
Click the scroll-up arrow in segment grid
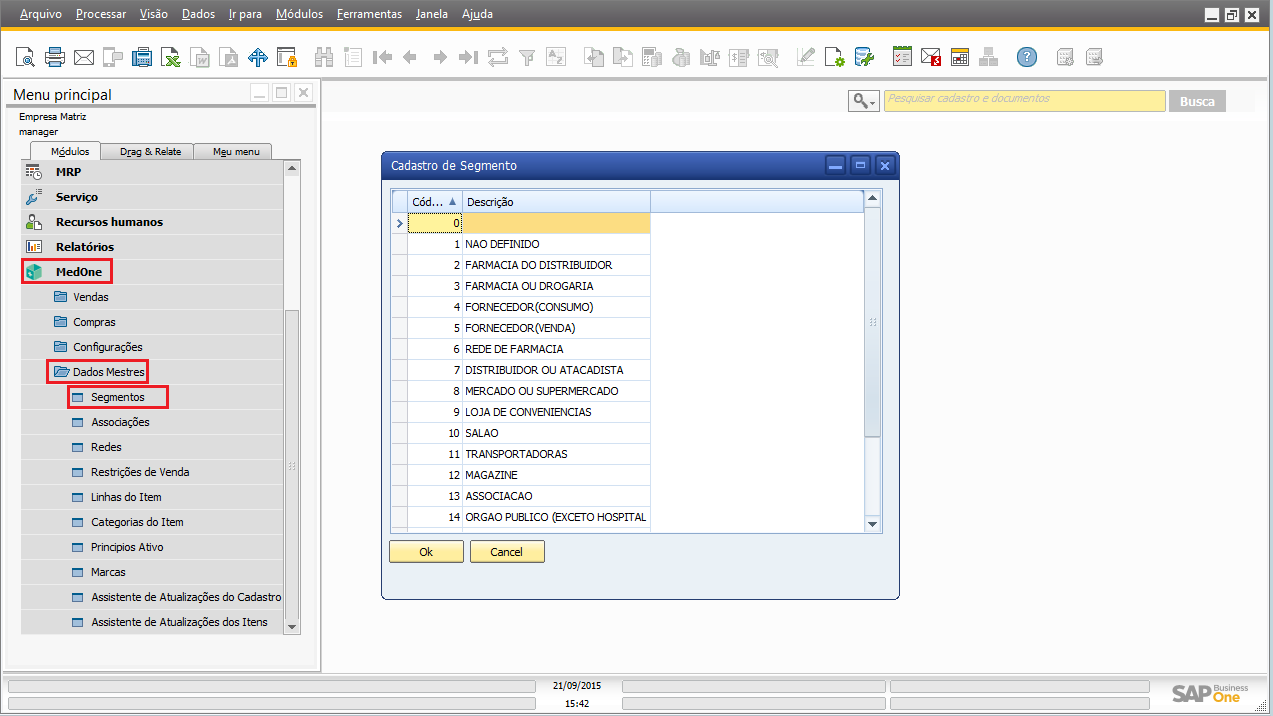click(872, 199)
